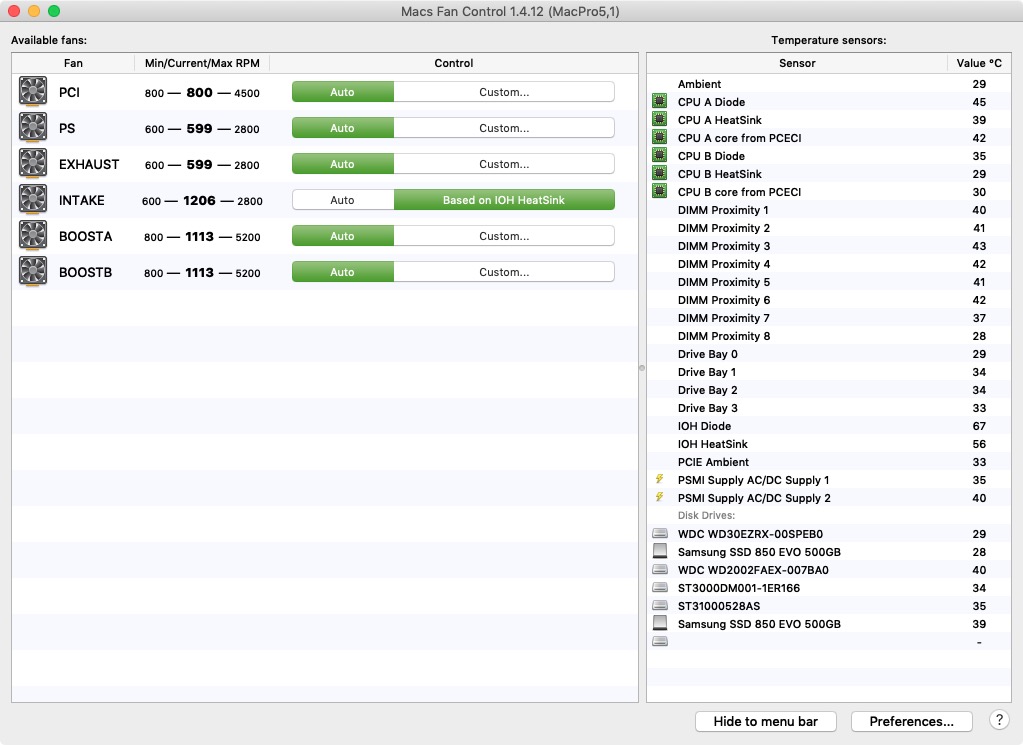Click the PSMI Supply 2 lightning icon

[660, 497]
